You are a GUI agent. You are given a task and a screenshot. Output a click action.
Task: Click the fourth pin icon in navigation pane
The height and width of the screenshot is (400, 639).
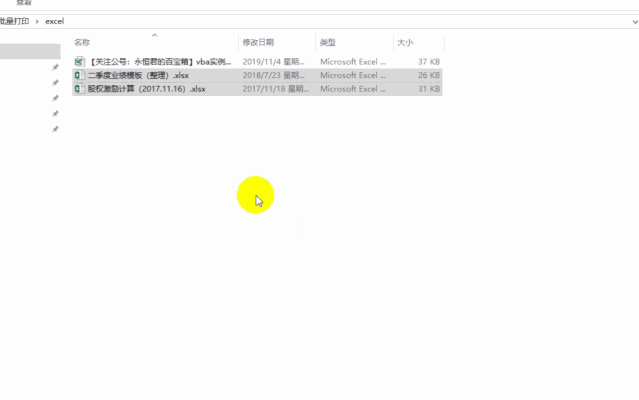point(56,114)
